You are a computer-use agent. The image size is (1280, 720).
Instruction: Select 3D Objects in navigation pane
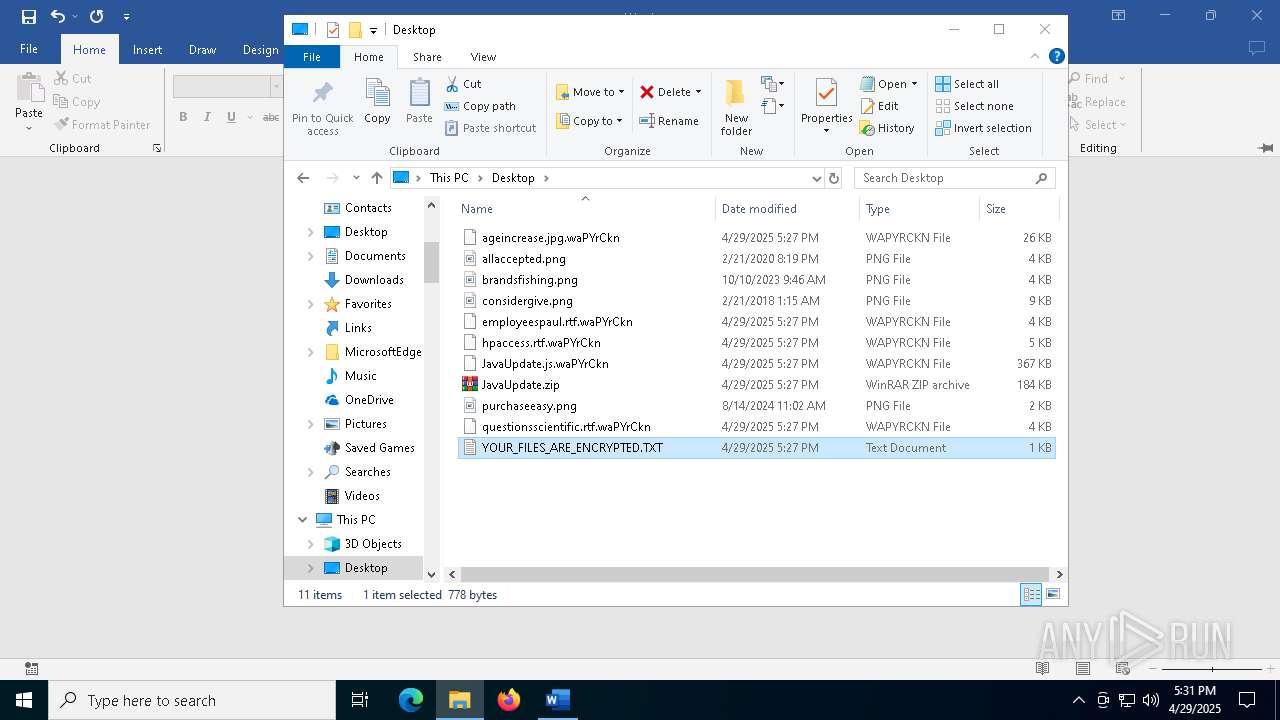373,544
